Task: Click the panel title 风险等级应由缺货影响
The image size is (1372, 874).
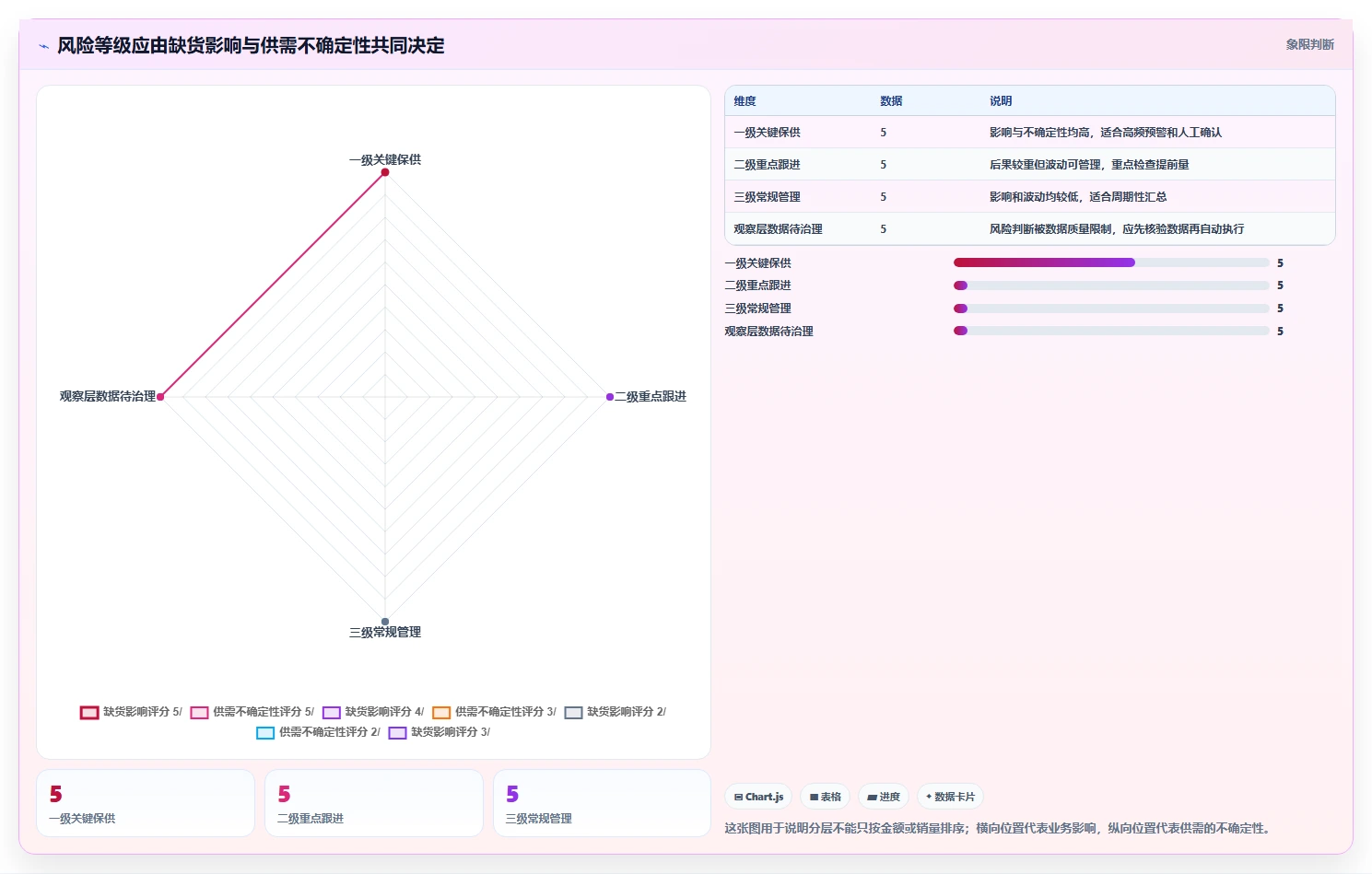Action: pyautogui.click(x=251, y=46)
